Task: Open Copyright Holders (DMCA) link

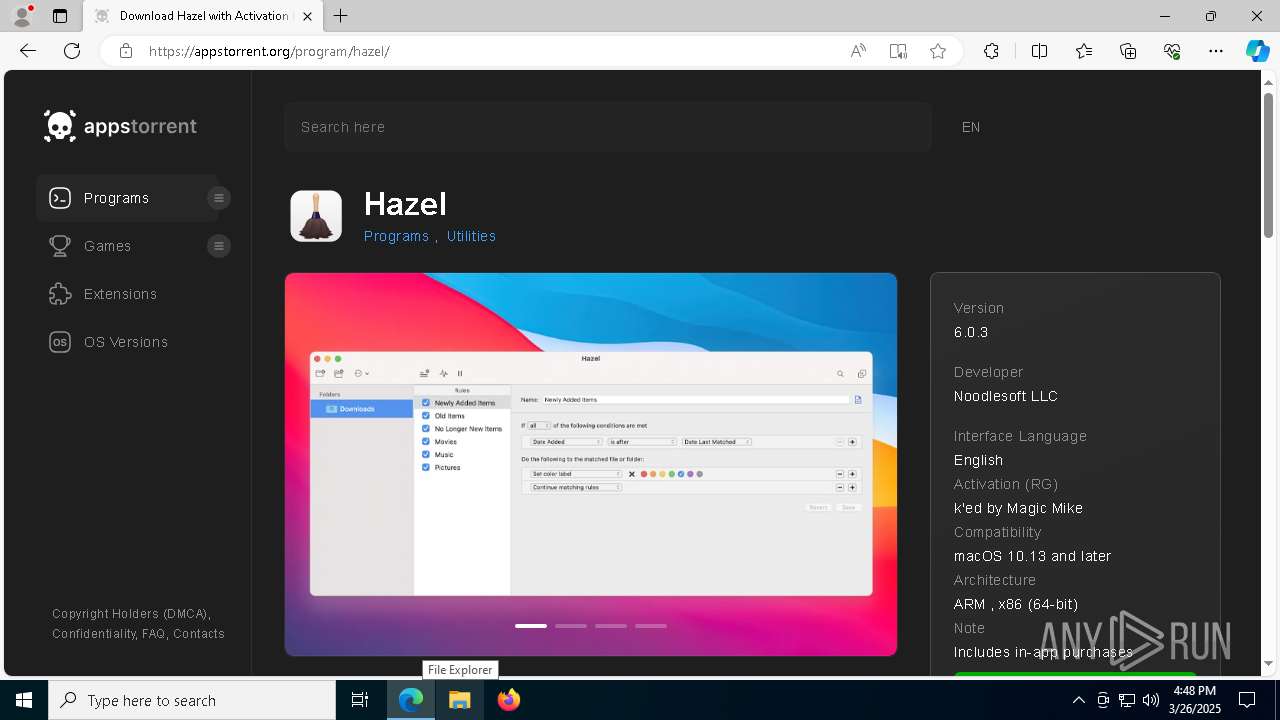Action: point(130,614)
